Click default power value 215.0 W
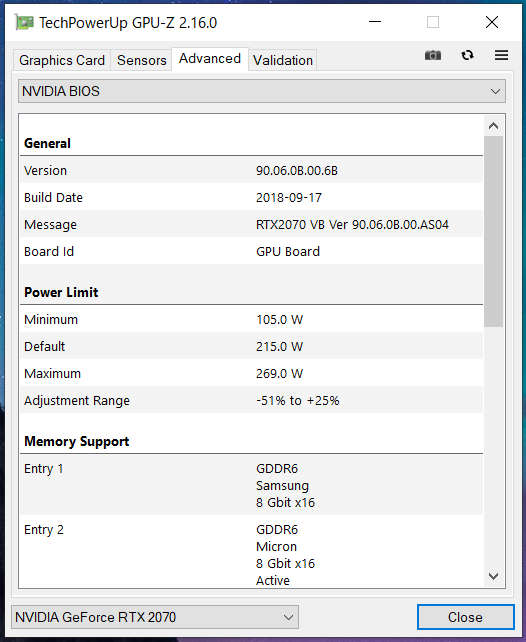This screenshot has width=526, height=642. [280, 346]
